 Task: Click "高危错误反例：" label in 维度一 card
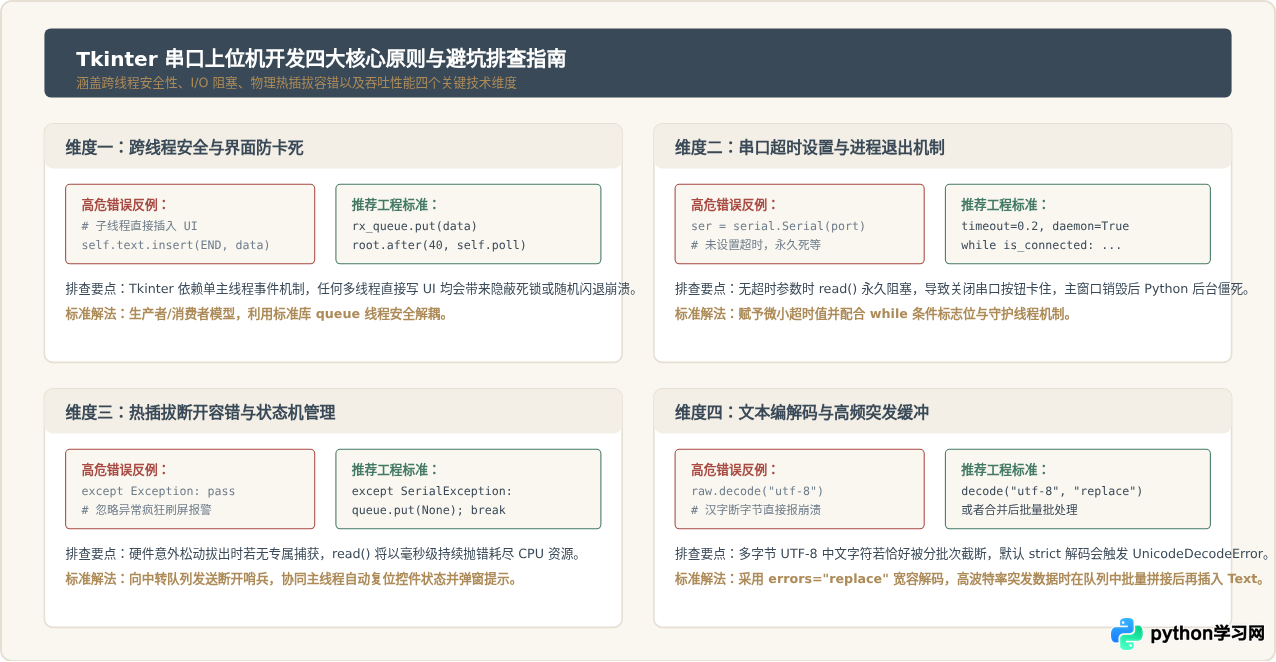(125, 205)
